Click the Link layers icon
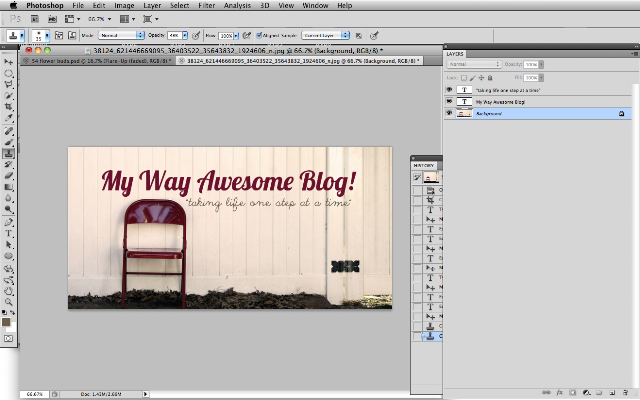 pyautogui.click(x=547, y=393)
